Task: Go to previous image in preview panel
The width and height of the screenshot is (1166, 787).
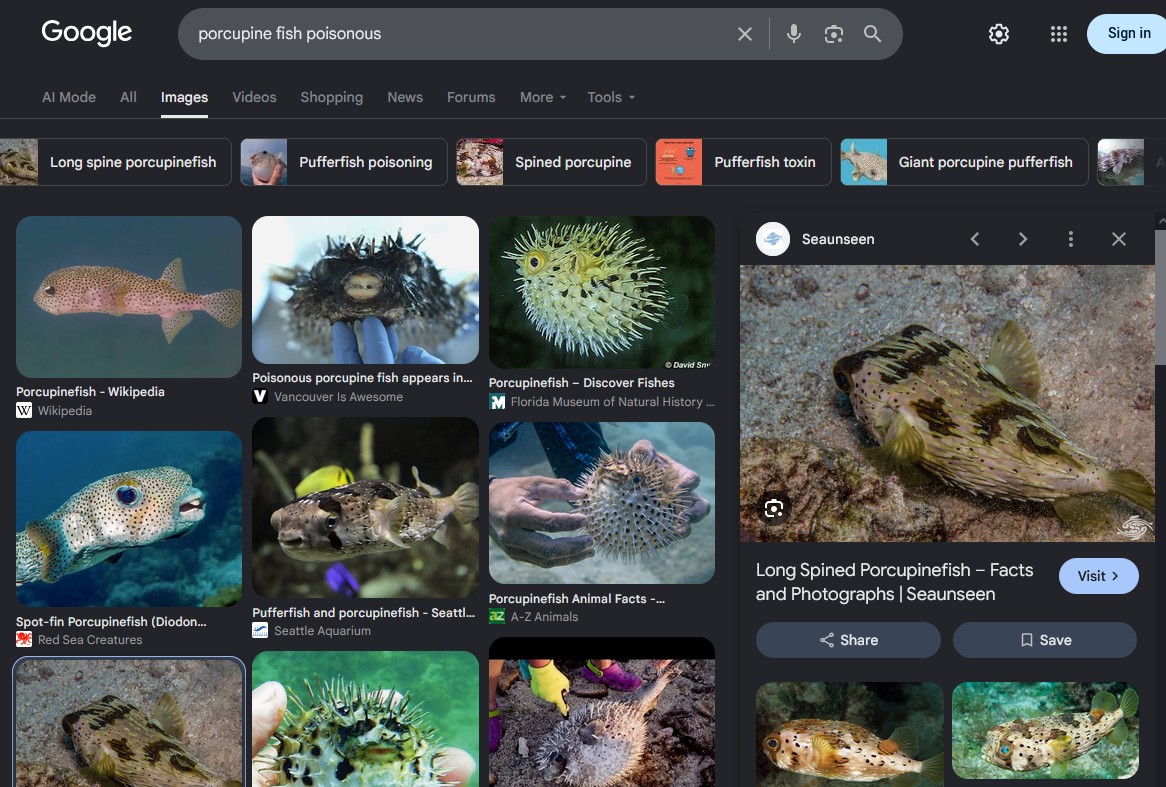Action: (975, 239)
